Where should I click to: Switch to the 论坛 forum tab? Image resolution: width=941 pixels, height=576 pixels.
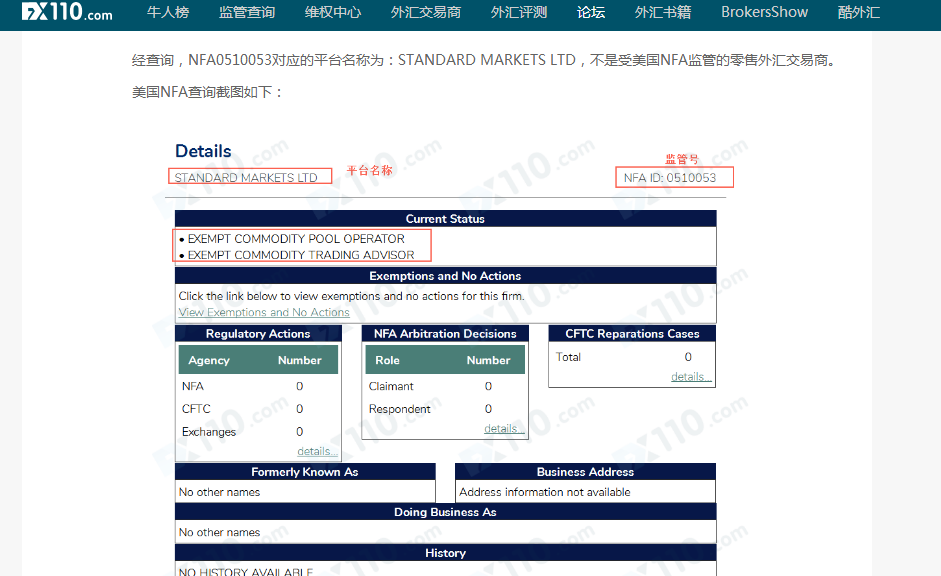click(x=591, y=13)
